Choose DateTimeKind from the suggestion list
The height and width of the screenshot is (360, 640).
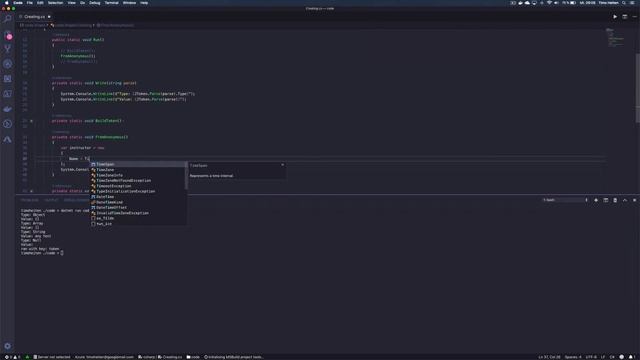click(x=138, y=202)
